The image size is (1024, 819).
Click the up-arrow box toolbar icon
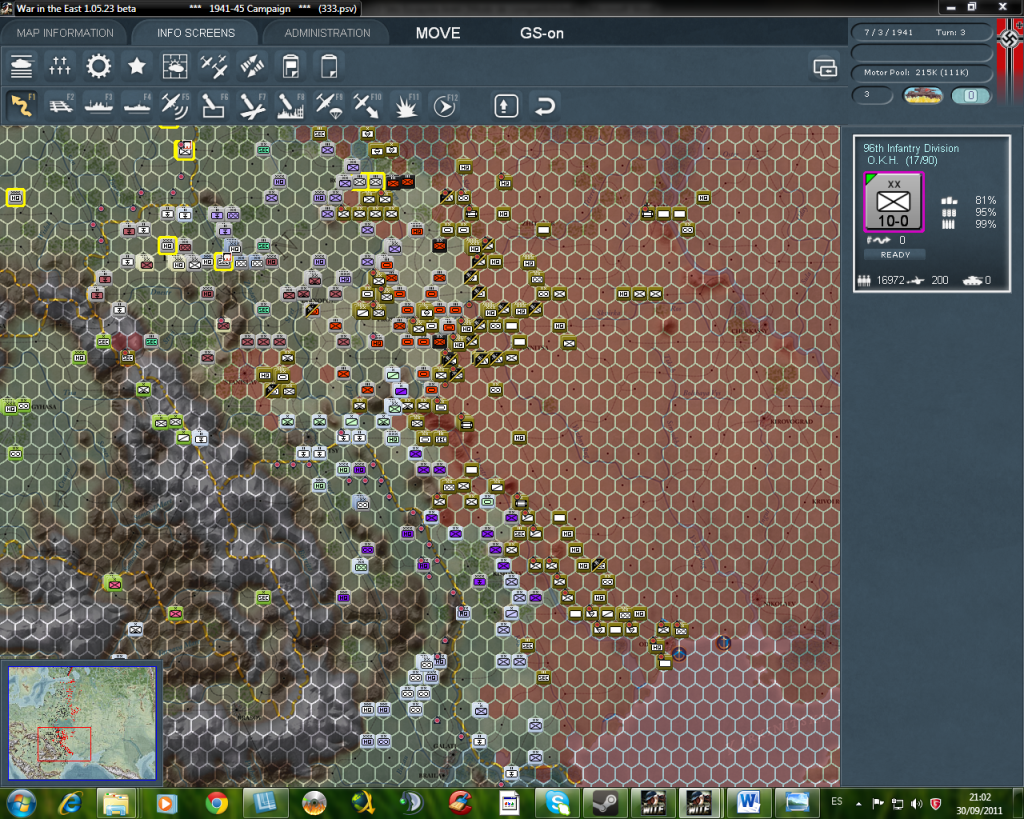tap(506, 106)
